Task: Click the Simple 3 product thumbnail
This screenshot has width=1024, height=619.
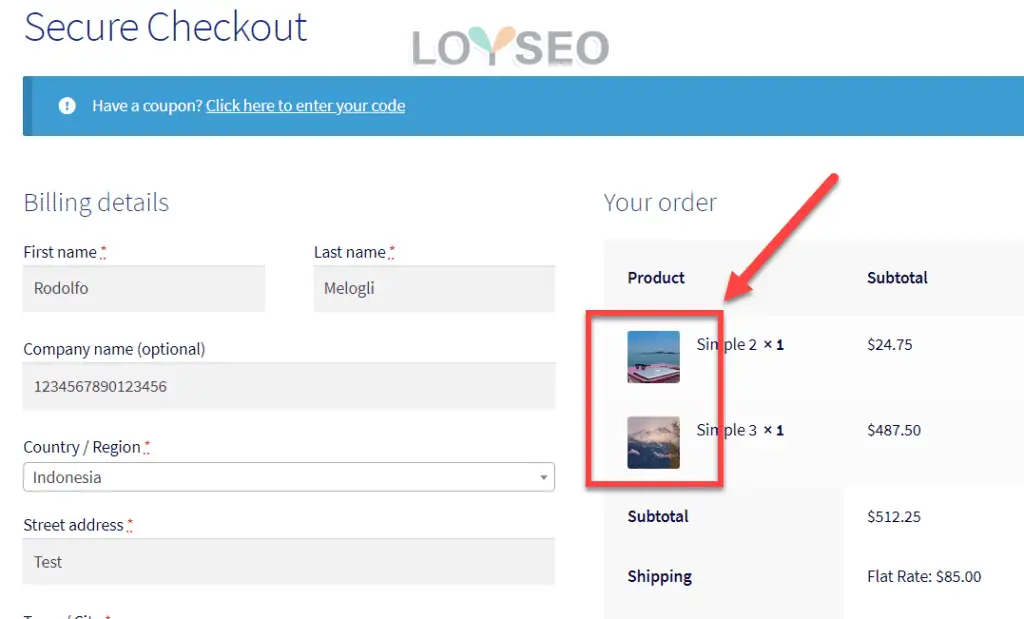Action: point(653,442)
